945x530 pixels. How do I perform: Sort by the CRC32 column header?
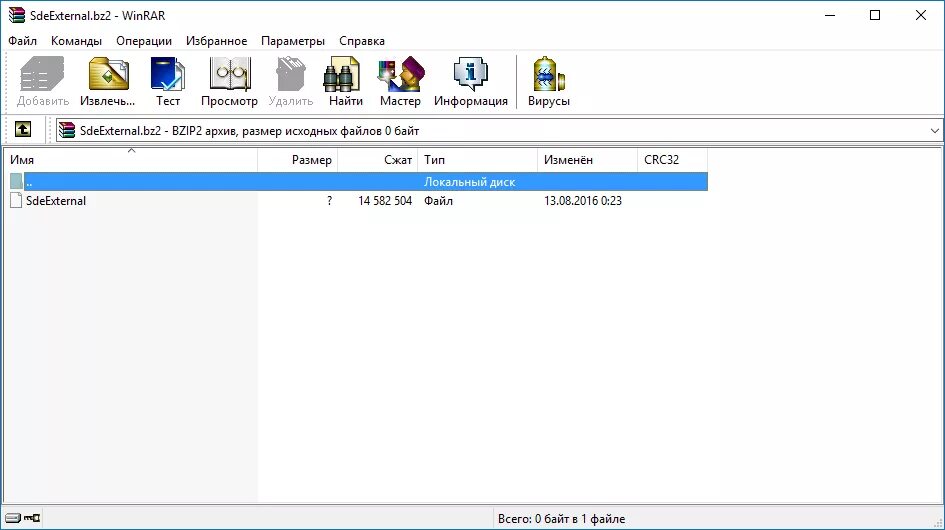(x=673, y=160)
